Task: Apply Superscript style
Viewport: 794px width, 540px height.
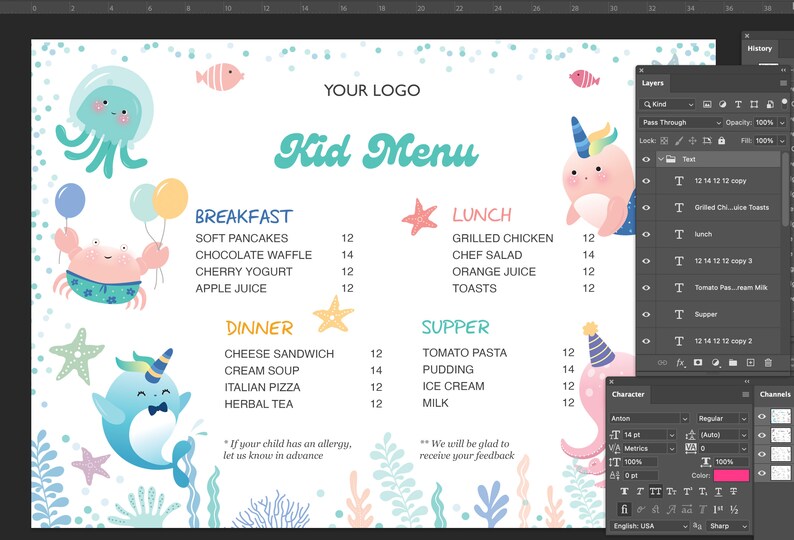Action: pyautogui.click(x=687, y=491)
